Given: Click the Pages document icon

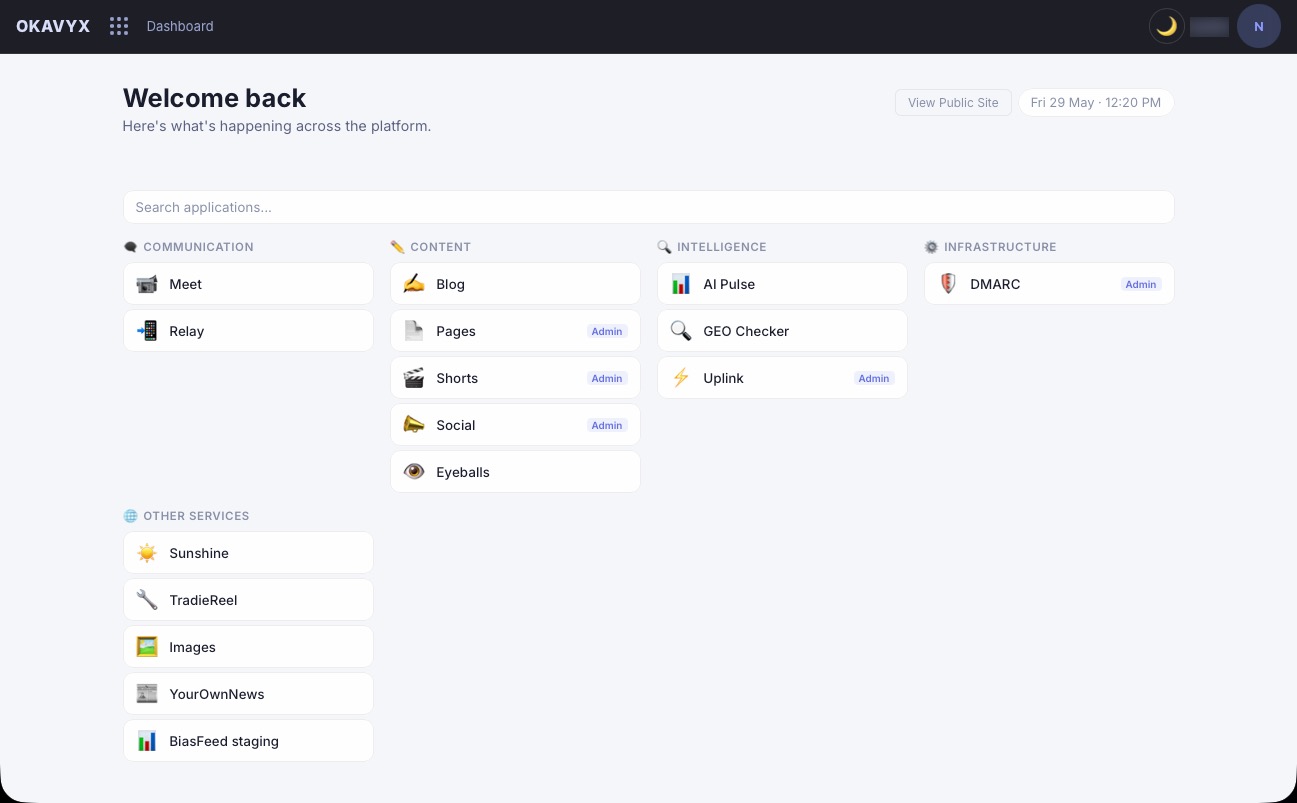Looking at the screenshot, I should point(414,331).
